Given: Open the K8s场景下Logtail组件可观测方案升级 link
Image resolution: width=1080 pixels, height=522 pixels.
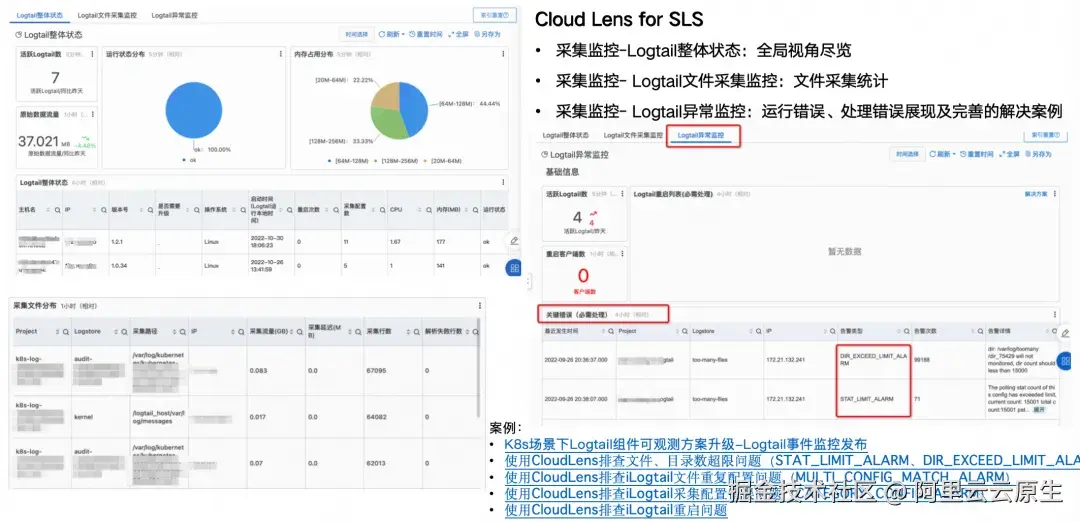Looking at the screenshot, I should tap(685, 444).
